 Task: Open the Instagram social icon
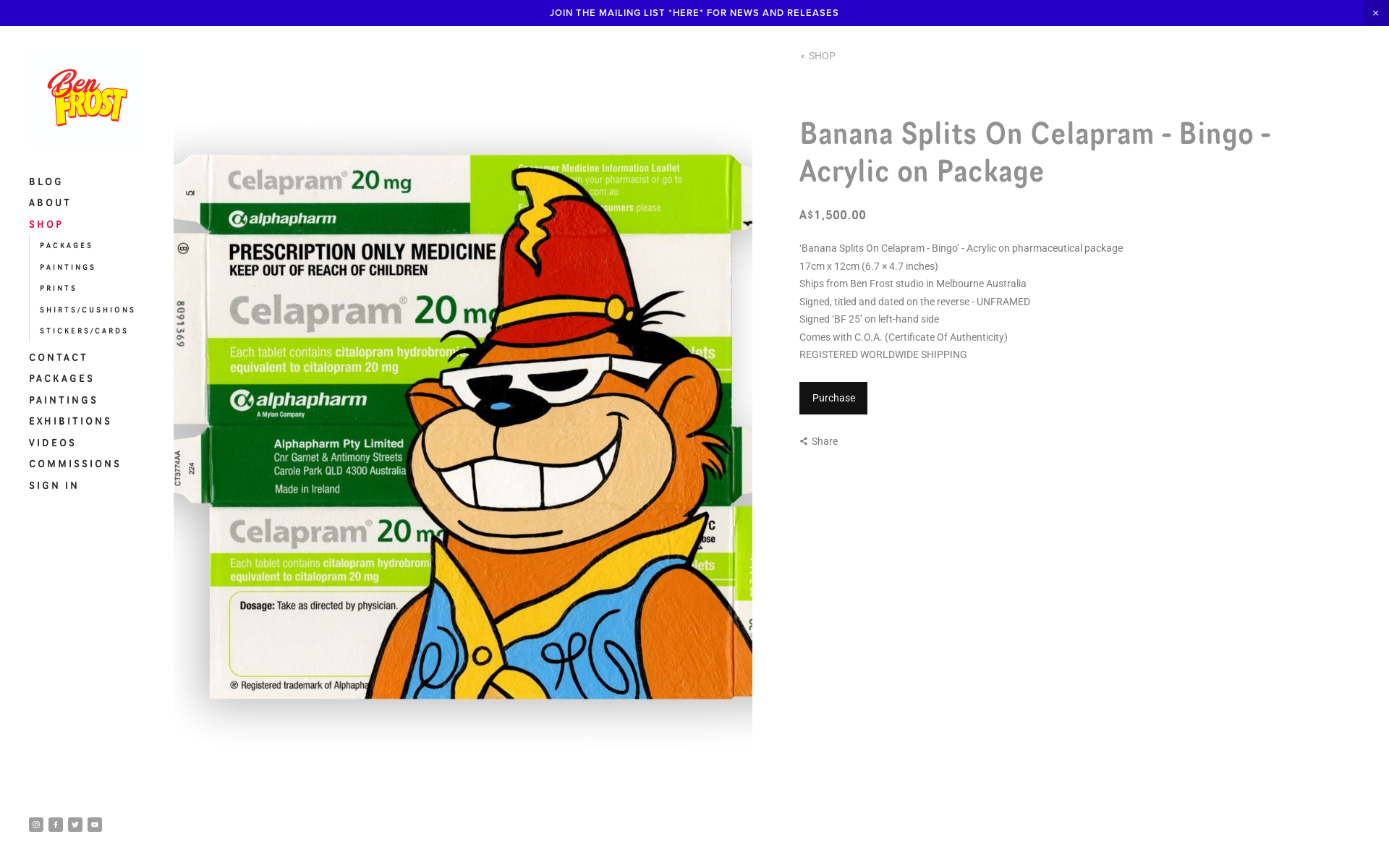[36, 825]
